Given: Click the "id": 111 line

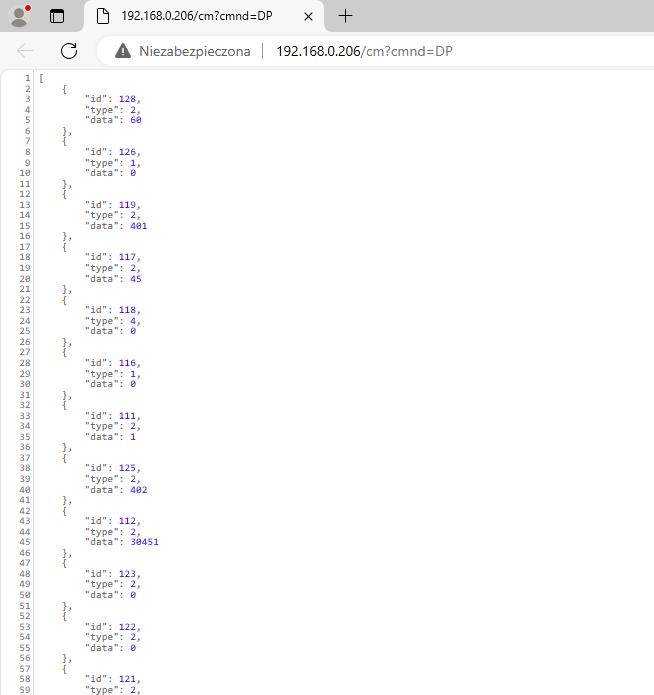Looking at the screenshot, I should click(x=113, y=416).
